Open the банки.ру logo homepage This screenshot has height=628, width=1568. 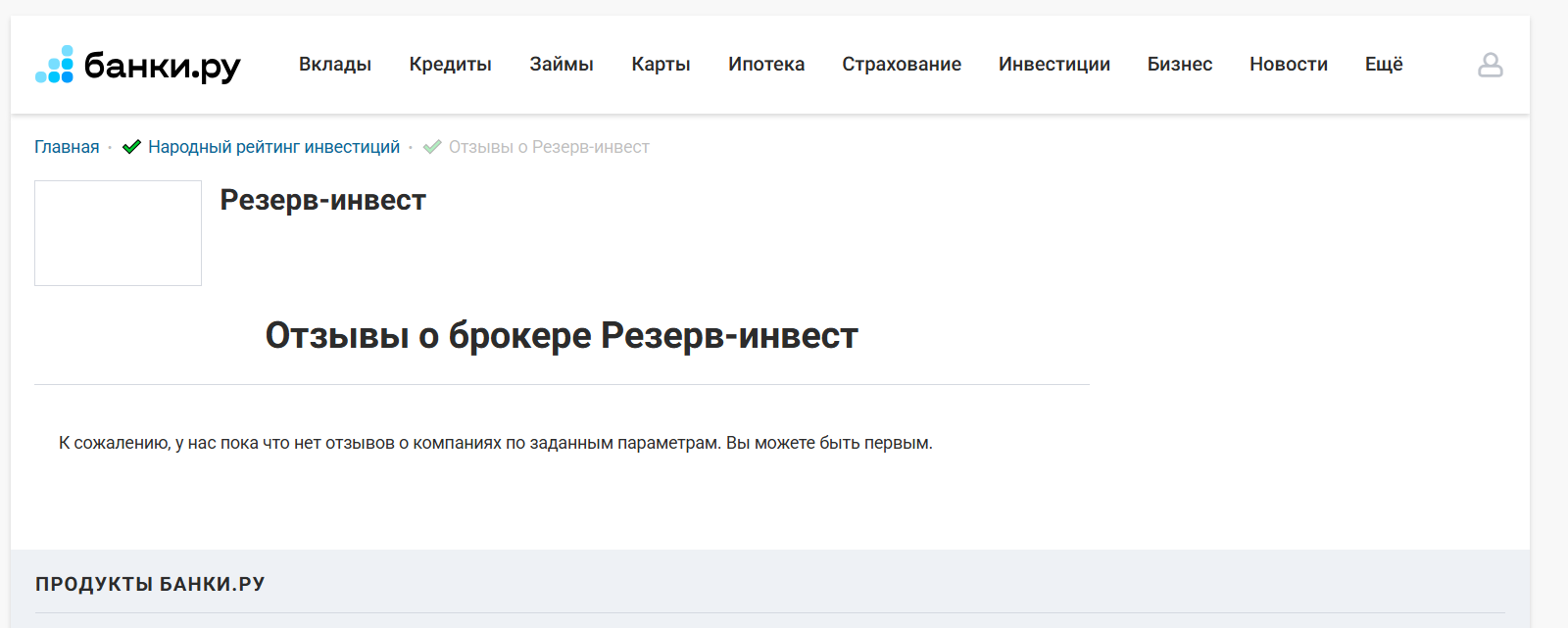[x=138, y=65]
